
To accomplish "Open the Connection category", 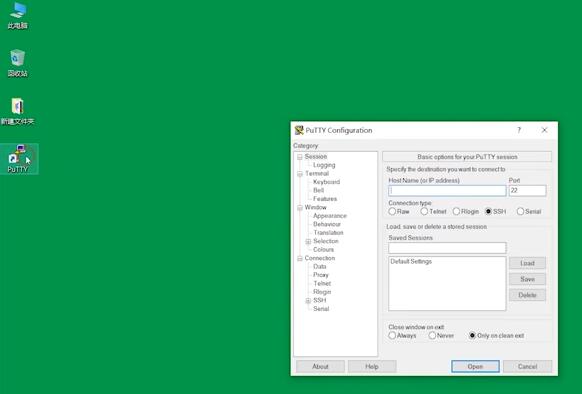I will (320, 258).
